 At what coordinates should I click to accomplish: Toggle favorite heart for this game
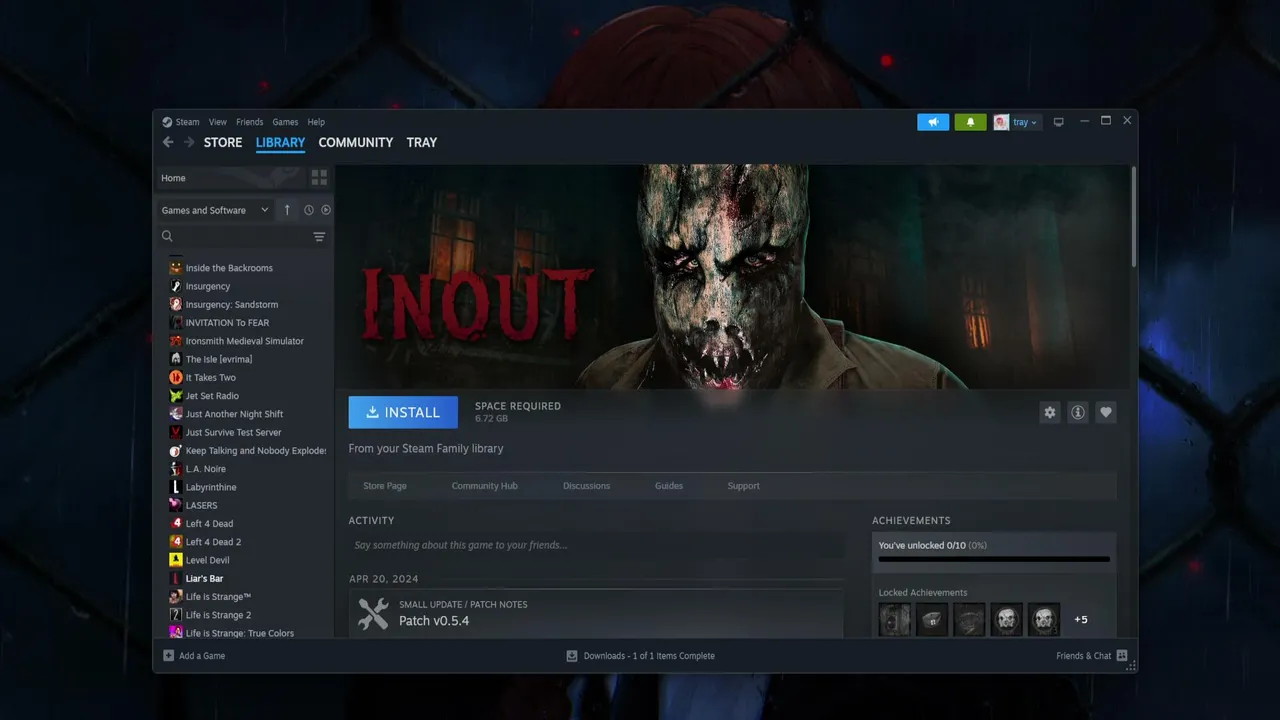click(1106, 412)
